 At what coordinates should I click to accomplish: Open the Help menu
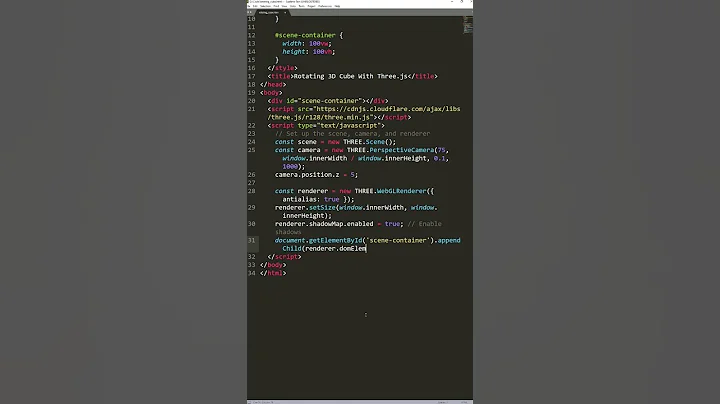point(337,6)
